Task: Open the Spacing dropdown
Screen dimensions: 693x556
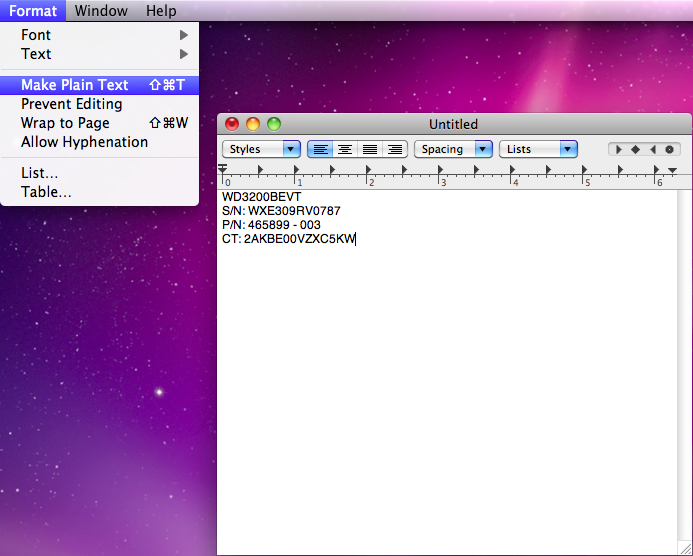Action: [453, 149]
